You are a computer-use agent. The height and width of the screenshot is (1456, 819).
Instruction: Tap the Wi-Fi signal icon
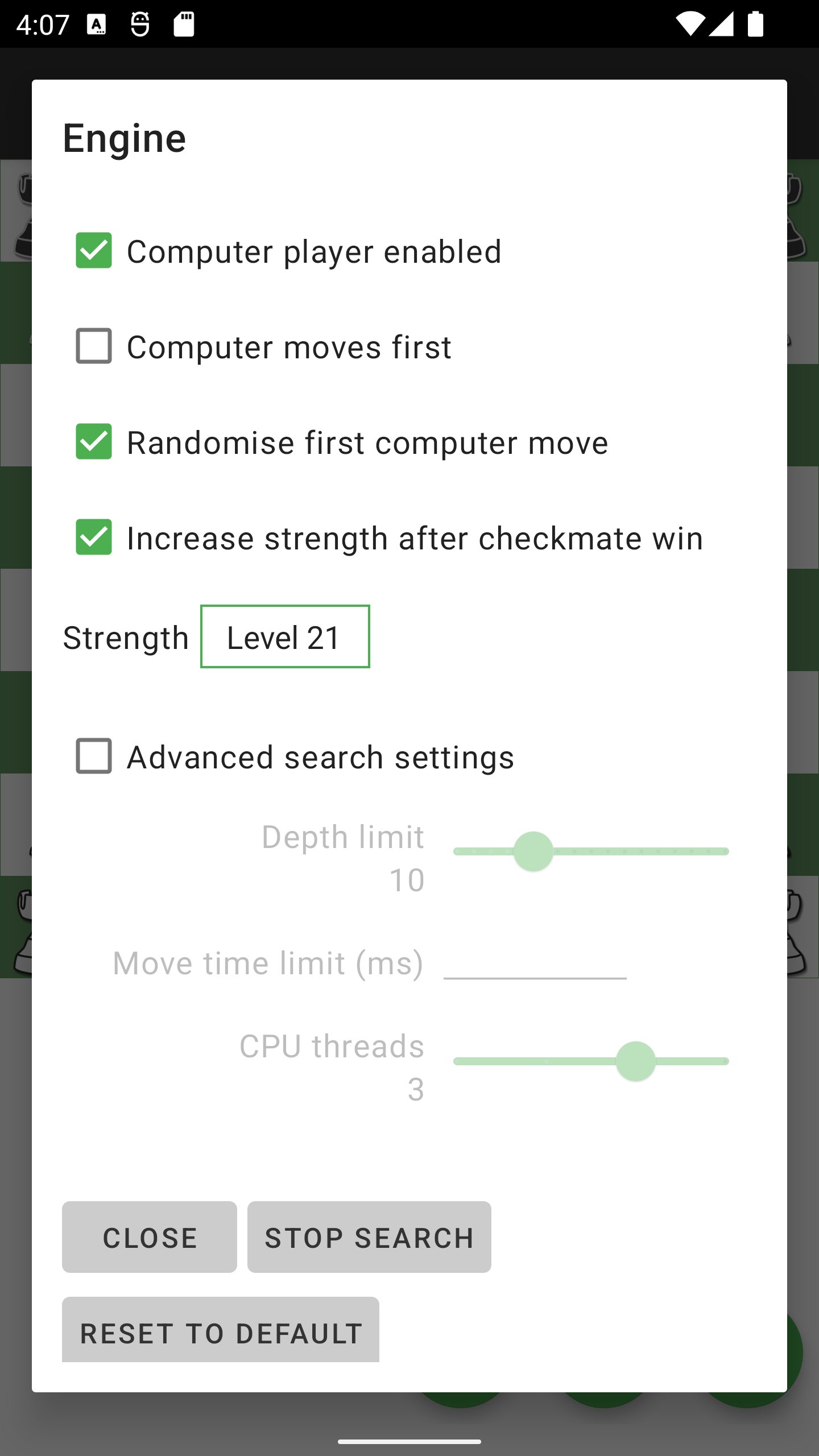(689, 24)
